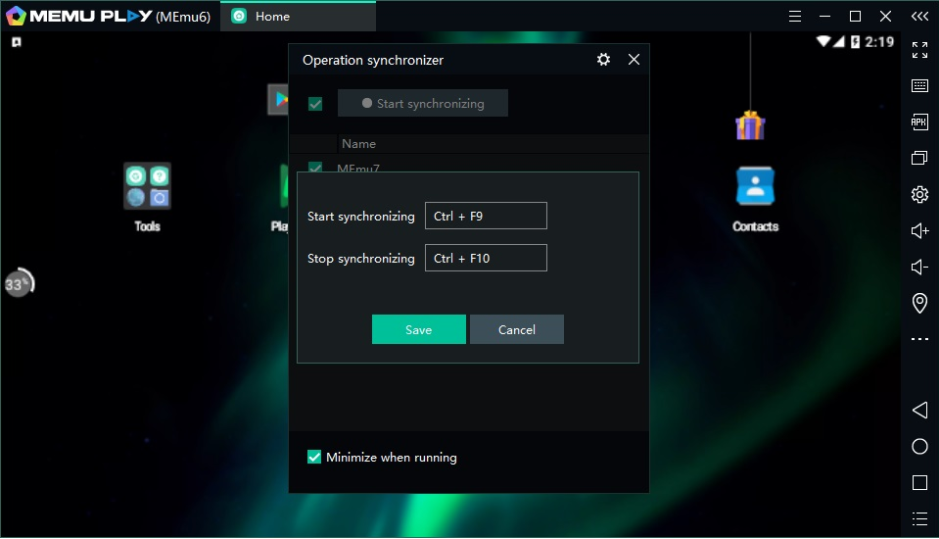Click the fullscreen icon in the sidebar

pyautogui.click(x=920, y=49)
